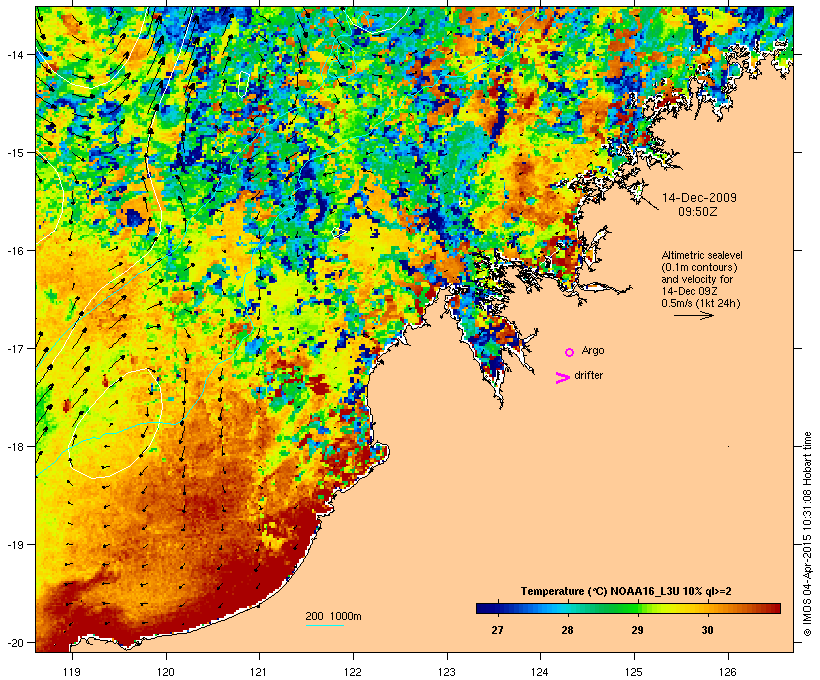Image resolution: width=820 pixels, height=680 pixels.
Task: Click the '30' temperature scale label
Action: coord(707,630)
